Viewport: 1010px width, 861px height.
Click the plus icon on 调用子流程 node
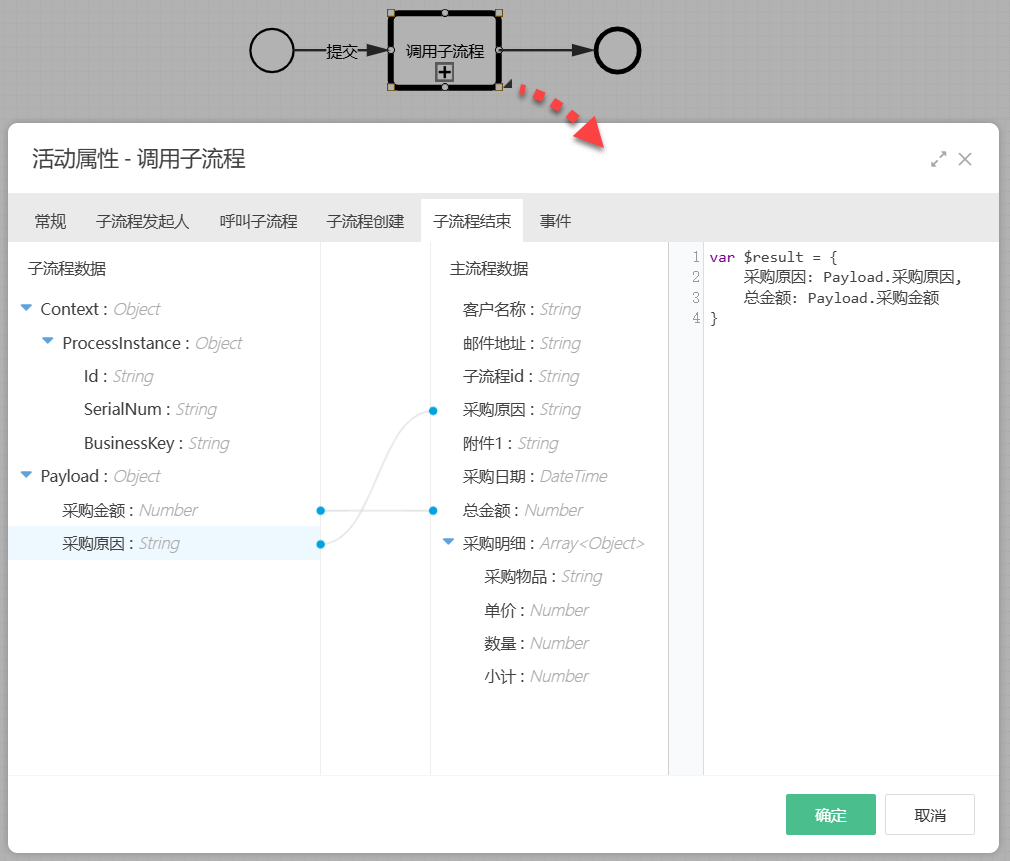pos(443,72)
